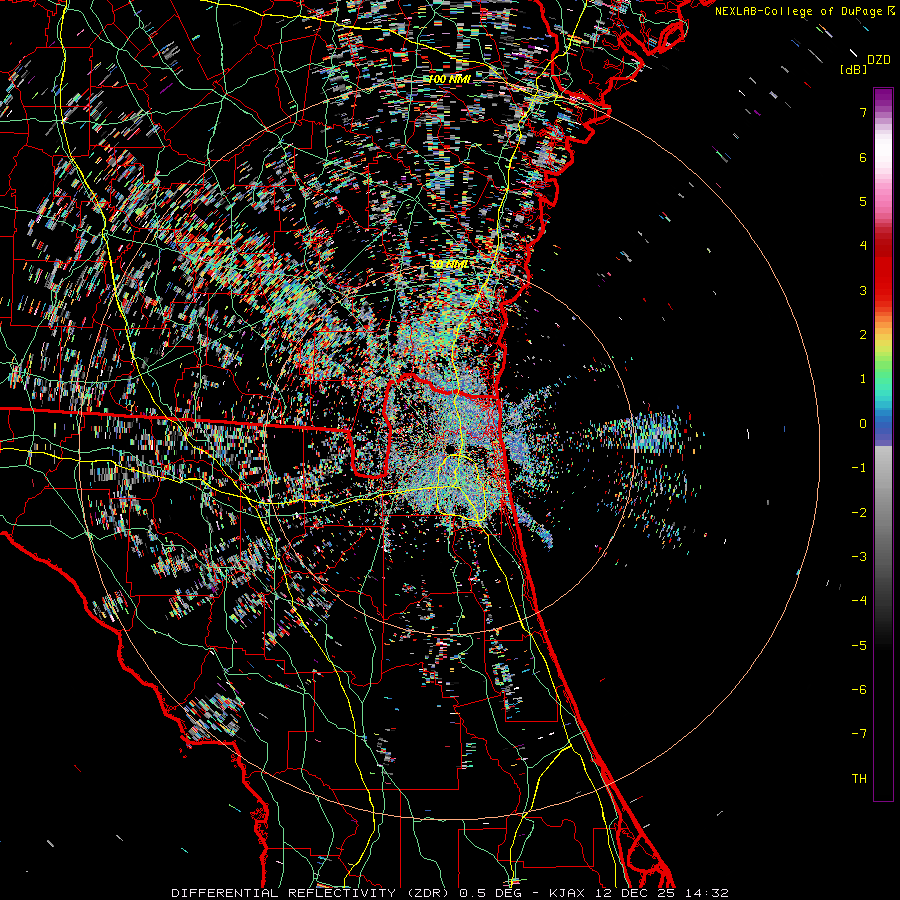The height and width of the screenshot is (900, 900).
Task: Click the positive 1 dB scale label
Action: (863, 379)
